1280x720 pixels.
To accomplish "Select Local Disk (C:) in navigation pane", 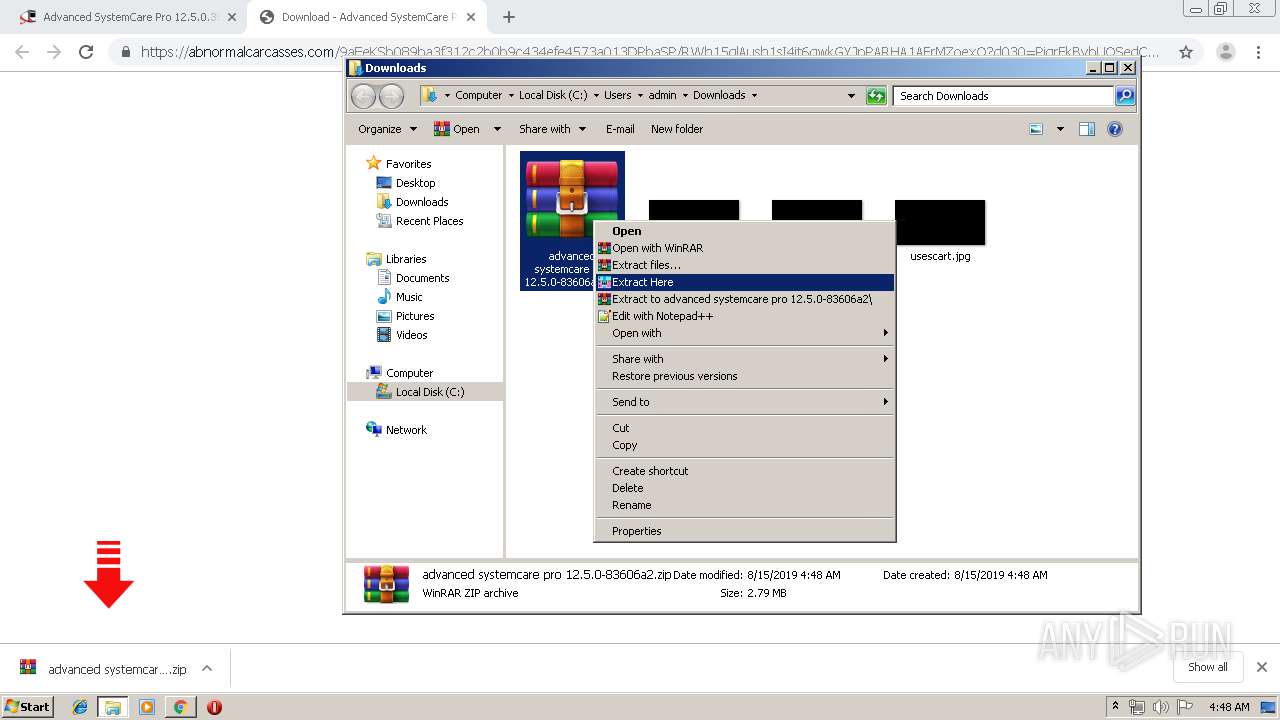I will pyautogui.click(x=429, y=392).
